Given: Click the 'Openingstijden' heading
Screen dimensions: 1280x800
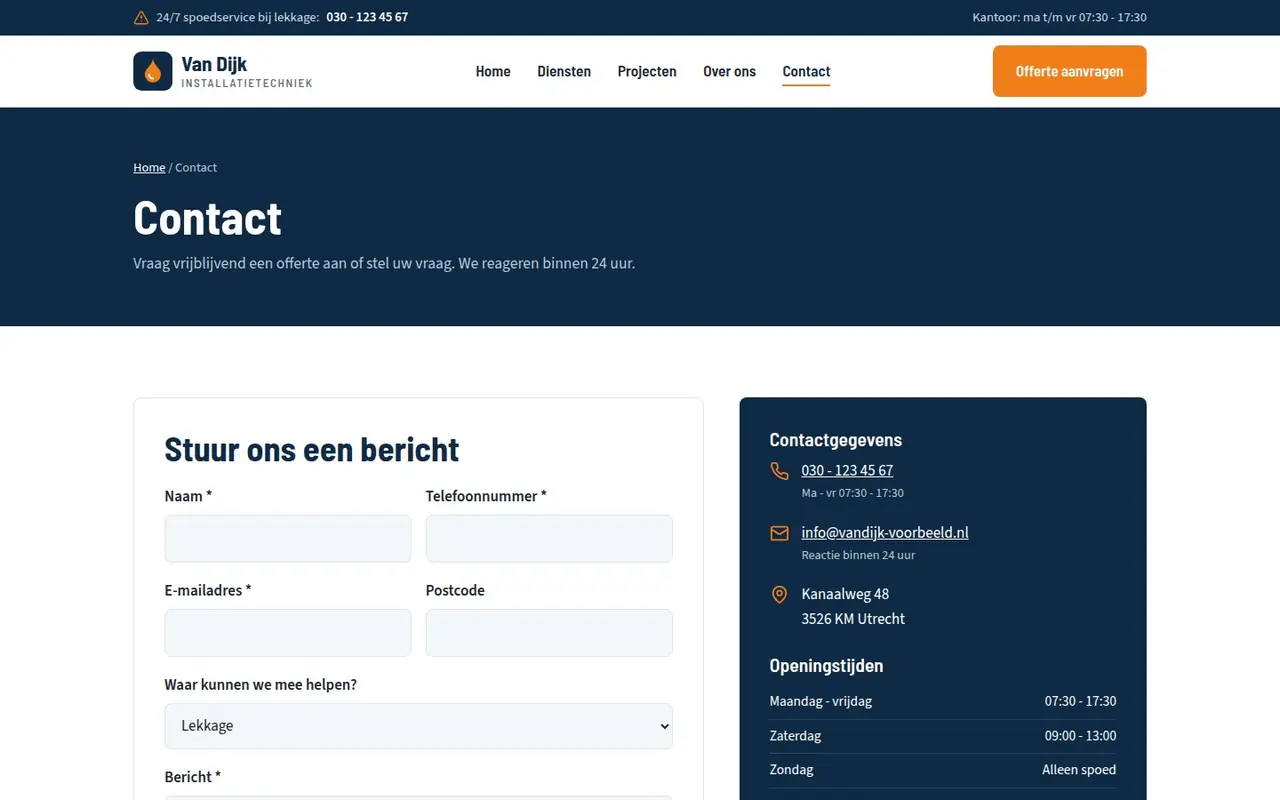Looking at the screenshot, I should pos(826,666).
